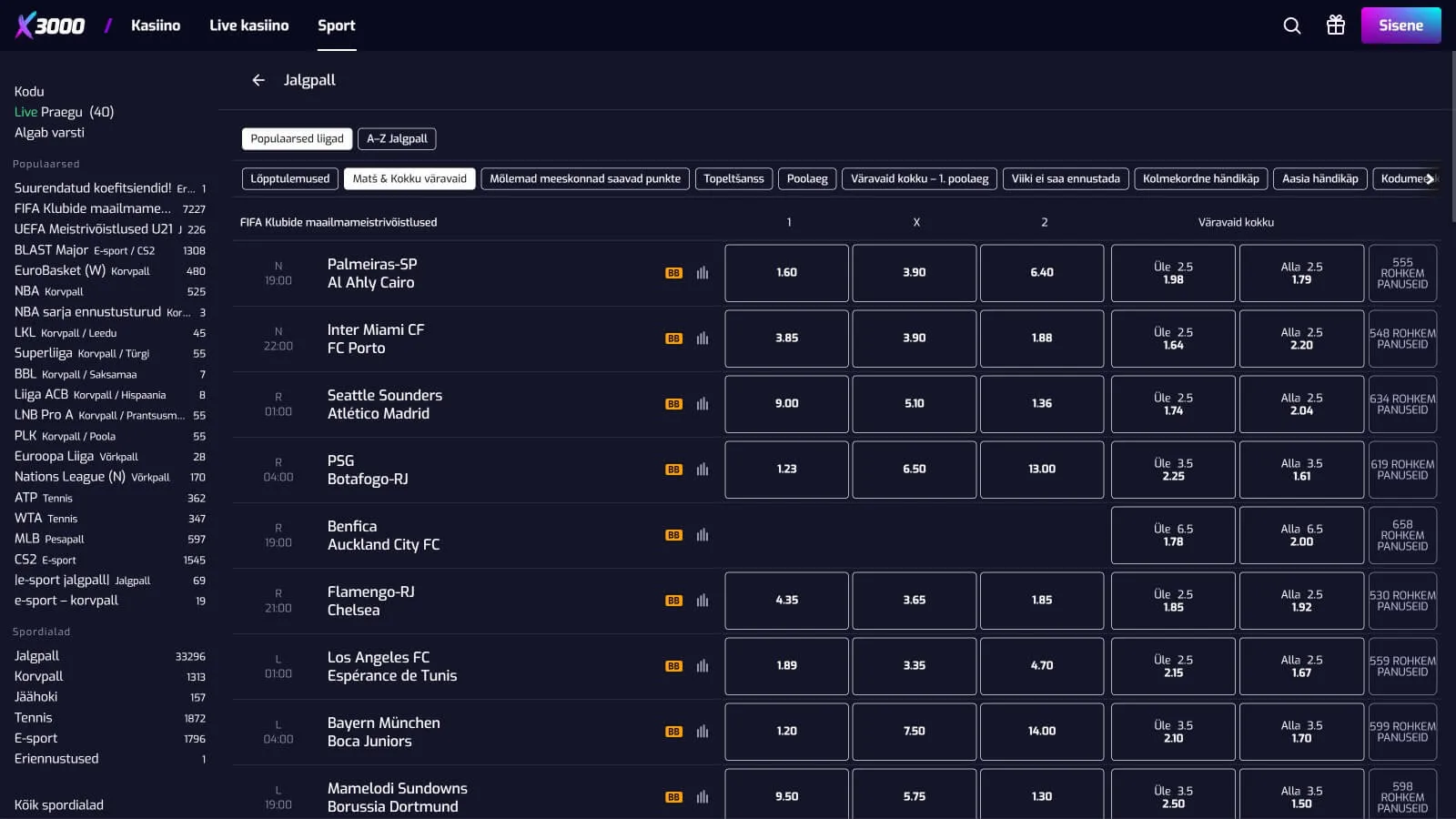Expand 555 rohkem panuseid for Palmeiras-SP
Image resolution: width=1456 pixels, height=819 pixels.
(x=1402, y=273)
